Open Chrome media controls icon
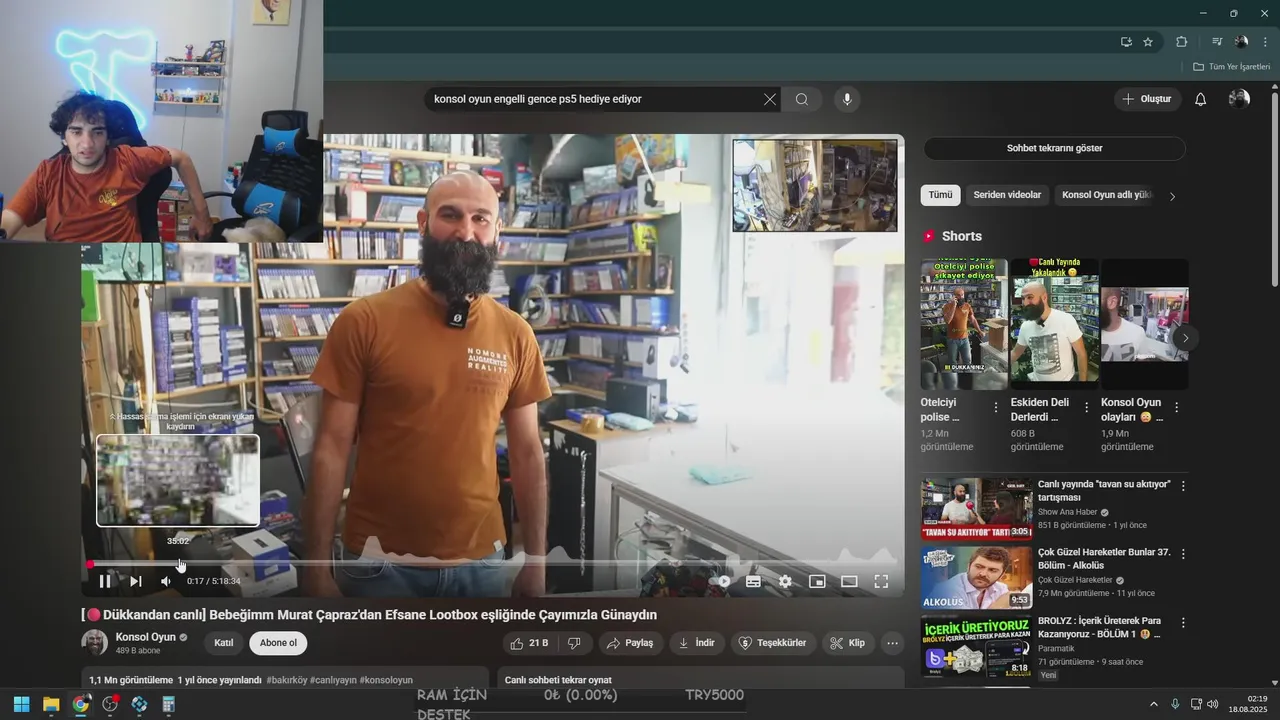Viewport: 1280px width, 720px height. click(1217, 42)
